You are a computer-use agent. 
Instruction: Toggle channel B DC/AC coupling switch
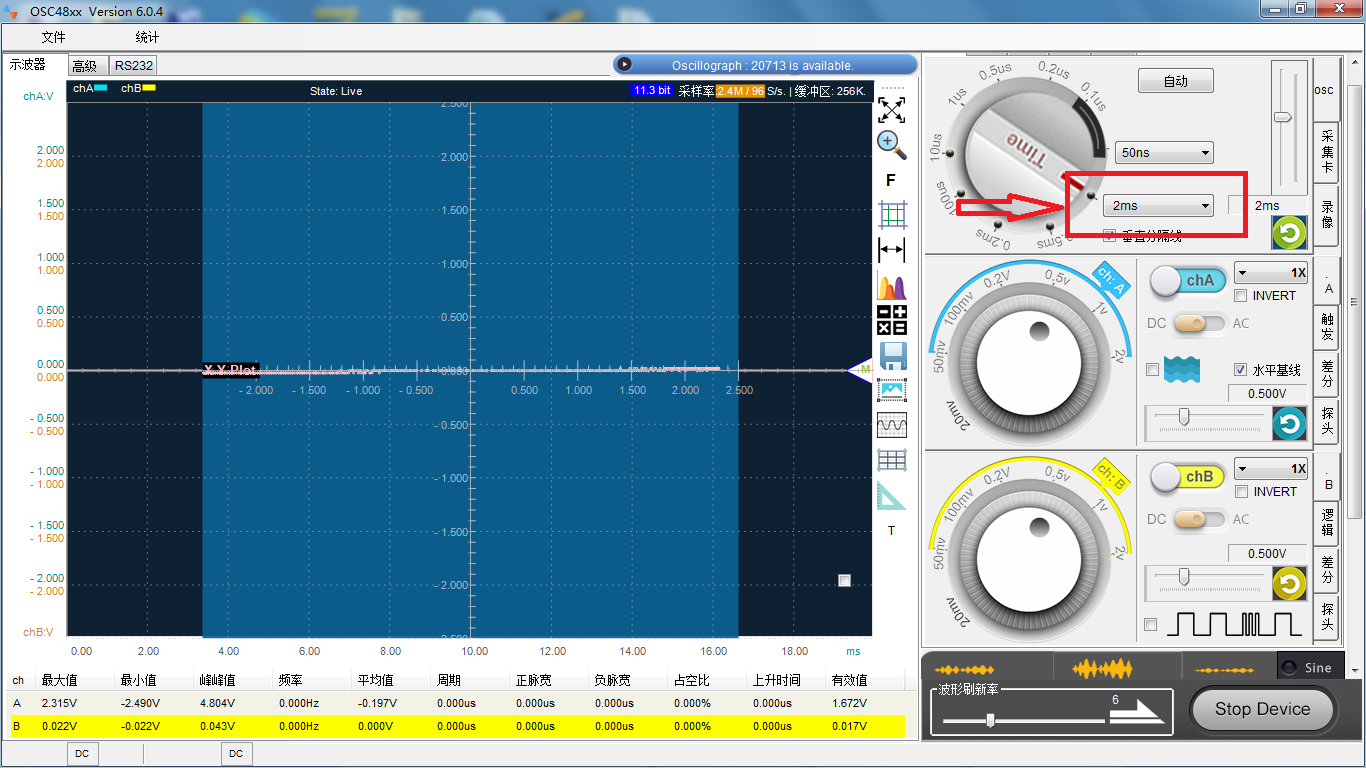[1198, 519]
